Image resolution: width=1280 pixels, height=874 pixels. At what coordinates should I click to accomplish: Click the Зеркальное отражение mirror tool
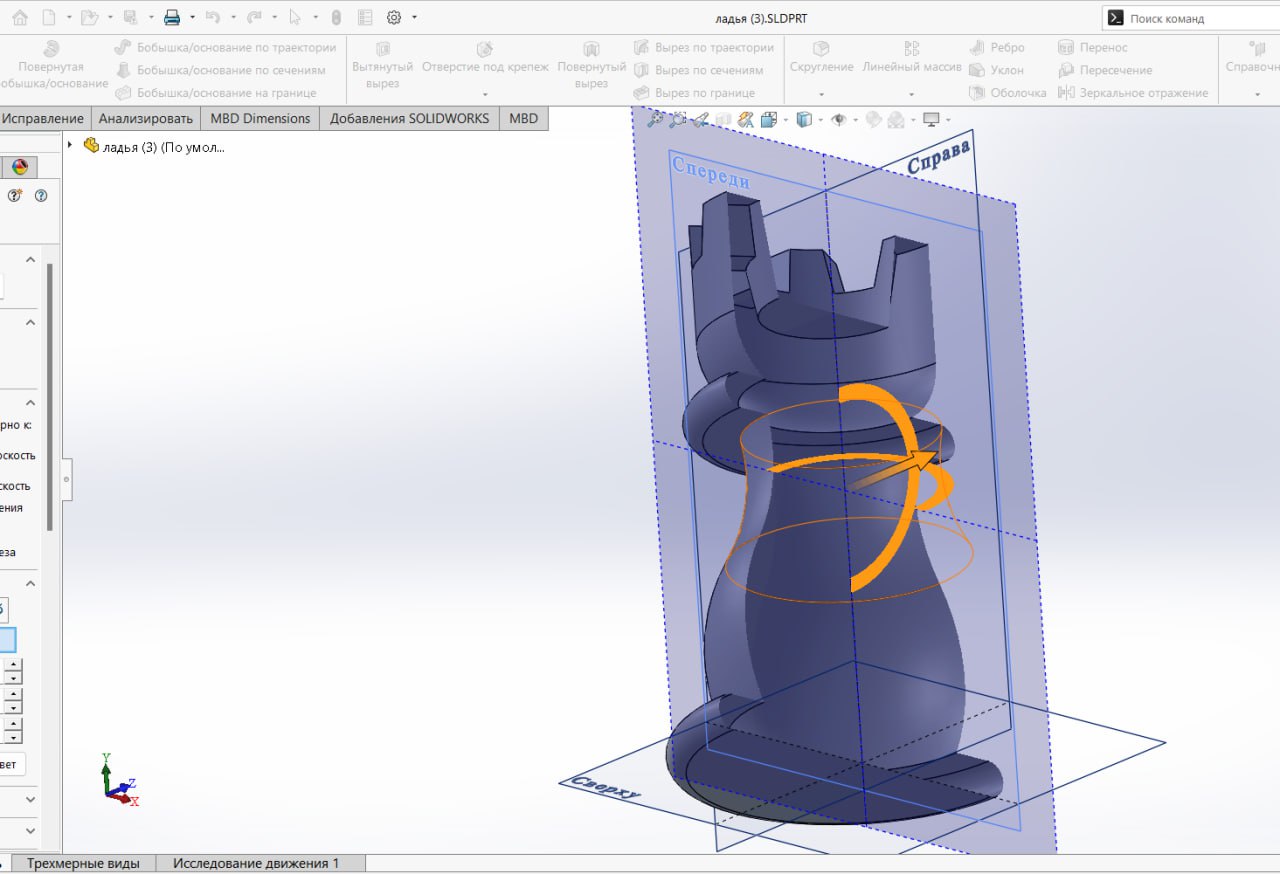1133,93
